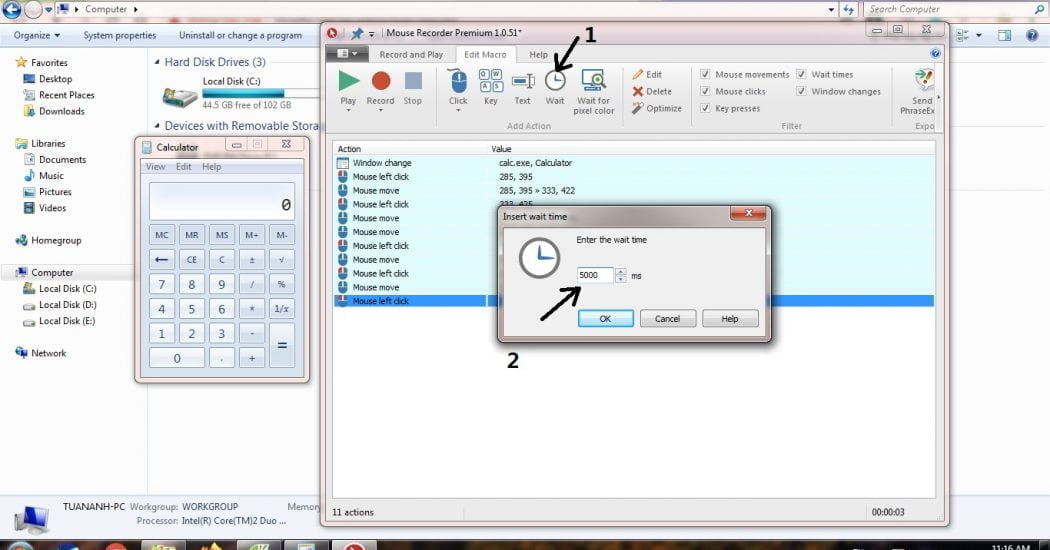Open the Record dropdown arrow
This screenshot has height=550, width=1050.
[380, 110]
